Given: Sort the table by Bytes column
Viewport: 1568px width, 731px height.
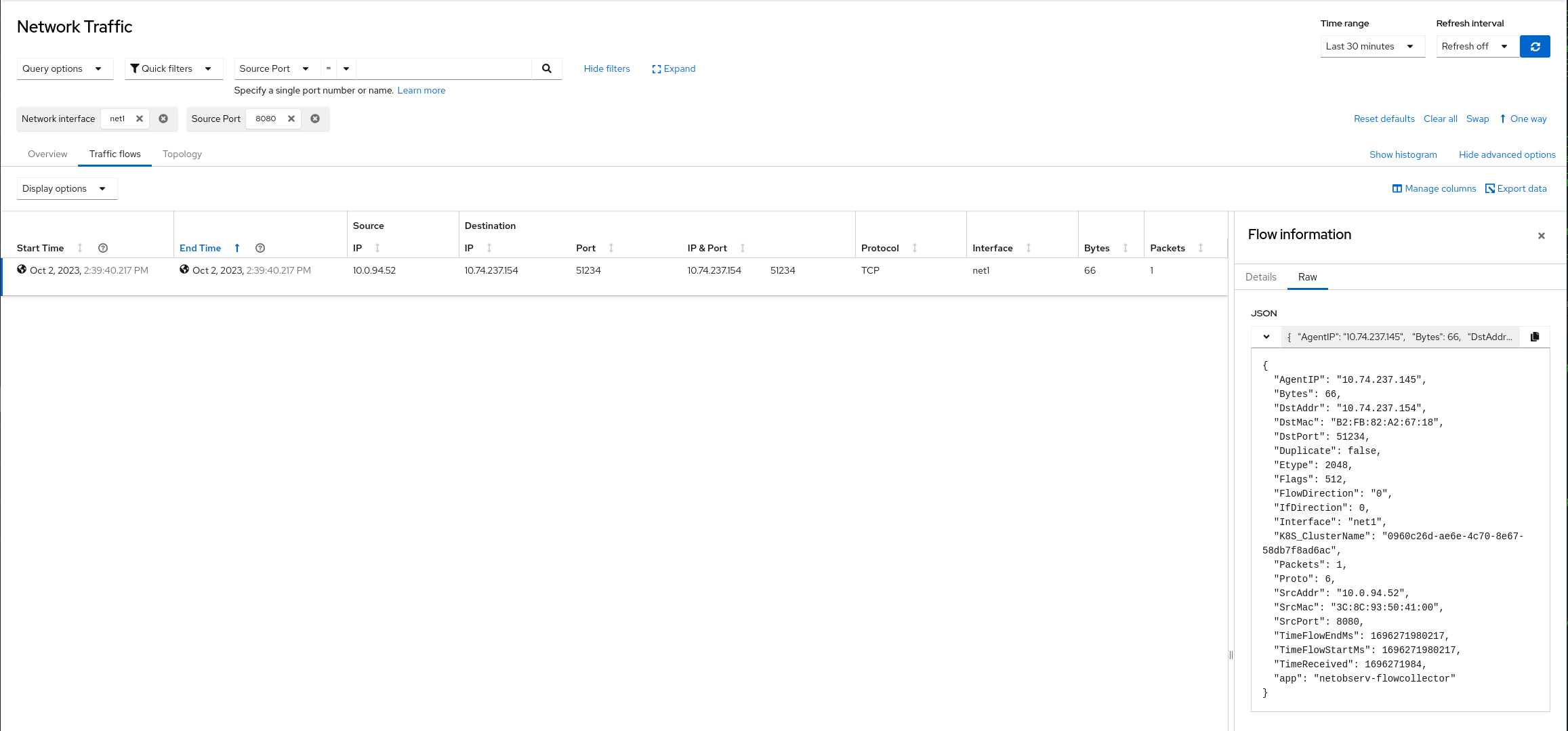Looking at the screenshot, I should pyautogui.click(x=1125, y=248).
